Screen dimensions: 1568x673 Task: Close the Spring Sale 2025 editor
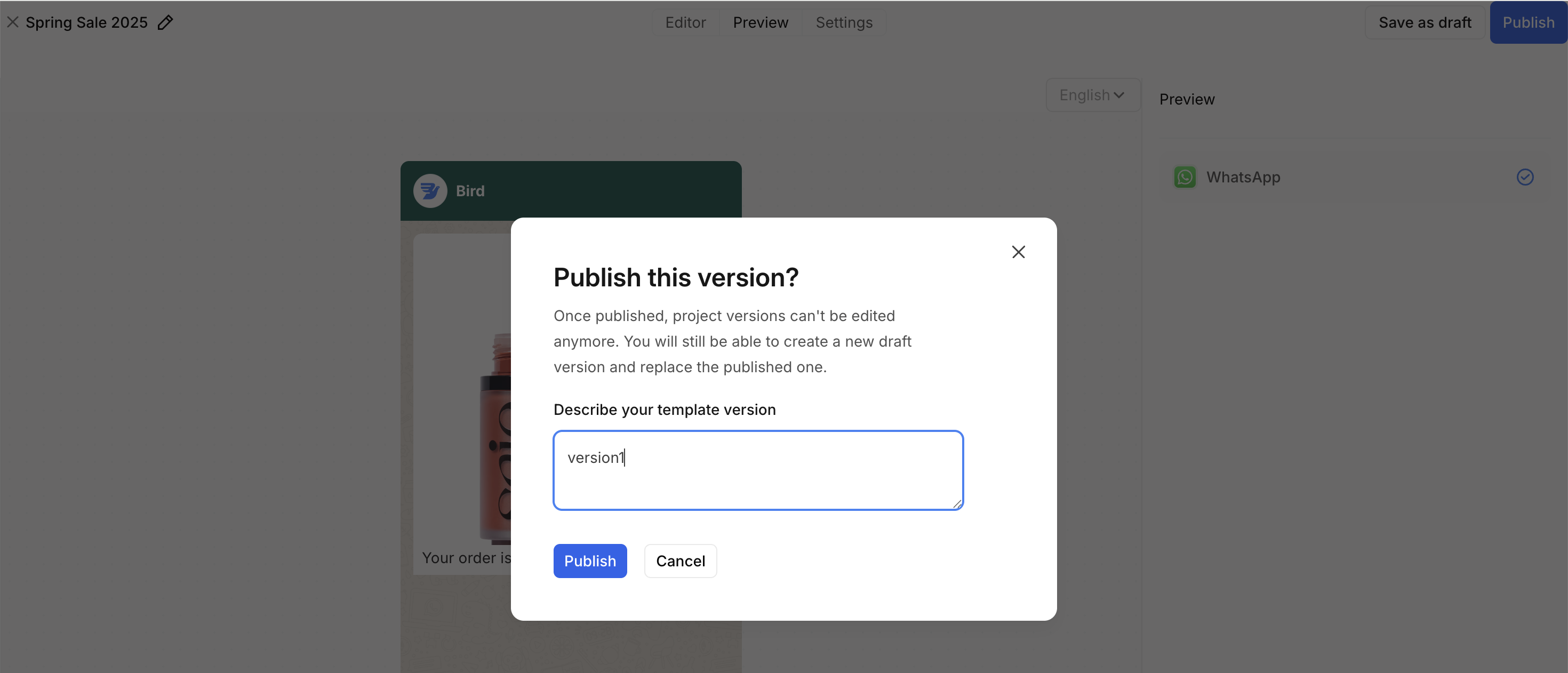(13, 22)
